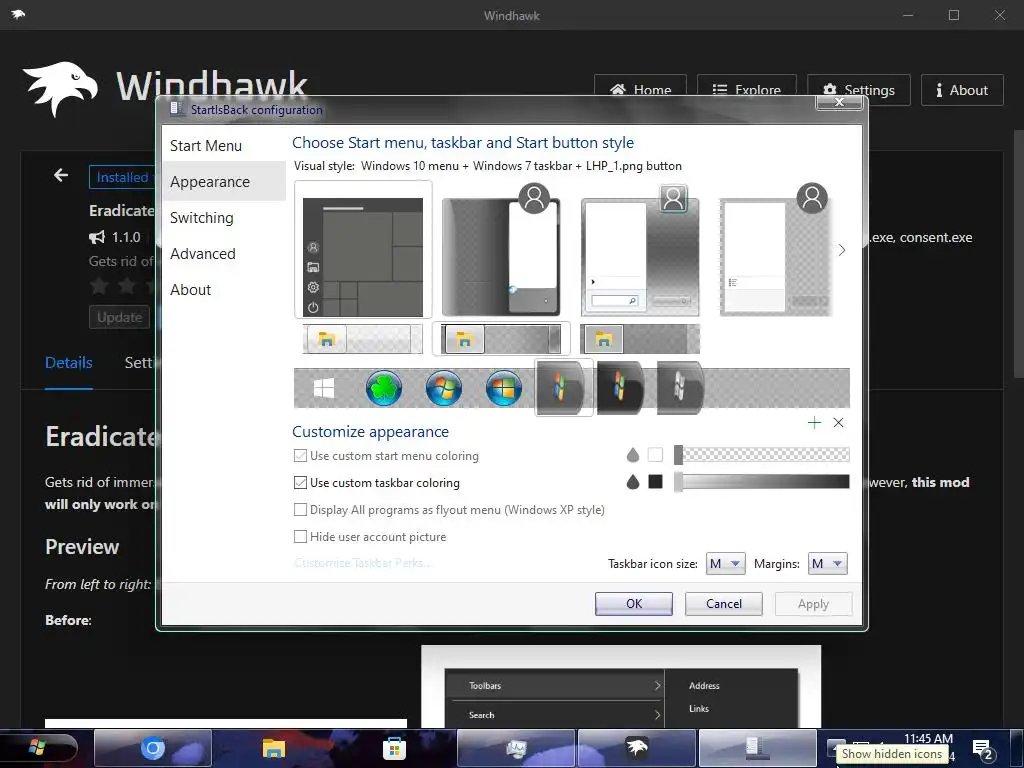
Task: Open the browser from the taskbar
Action: 153,748
